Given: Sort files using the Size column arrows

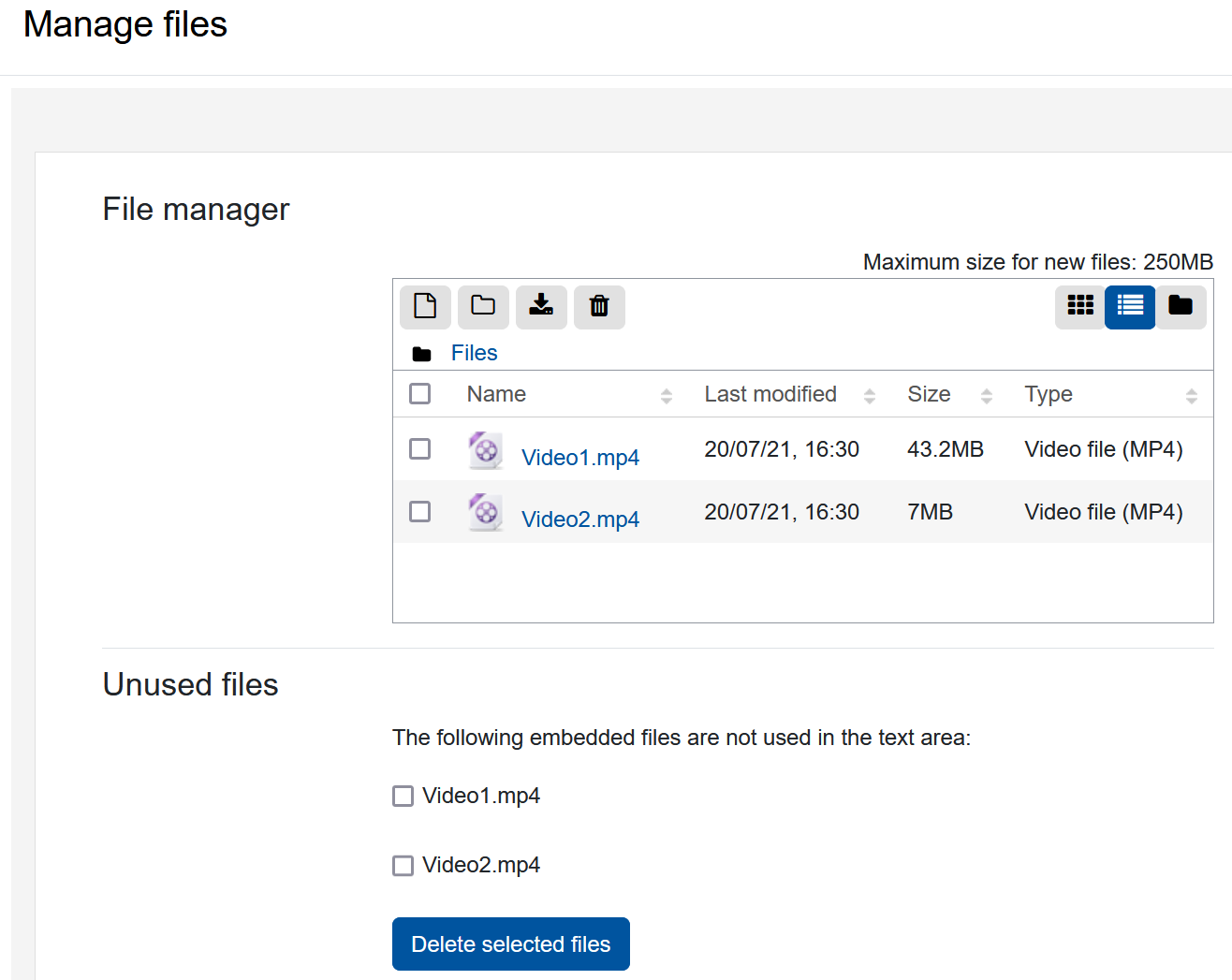Looking at the screenshot, I should click(x=987, y=394).
